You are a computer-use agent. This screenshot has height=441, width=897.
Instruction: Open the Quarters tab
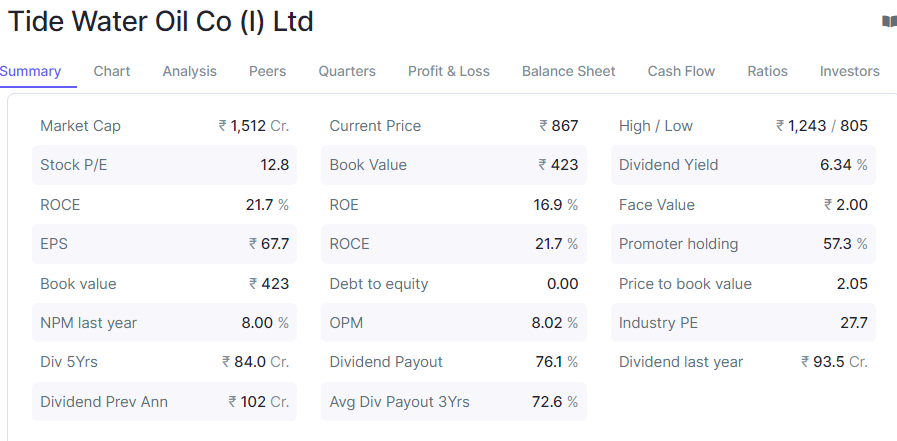pos(347,71)
